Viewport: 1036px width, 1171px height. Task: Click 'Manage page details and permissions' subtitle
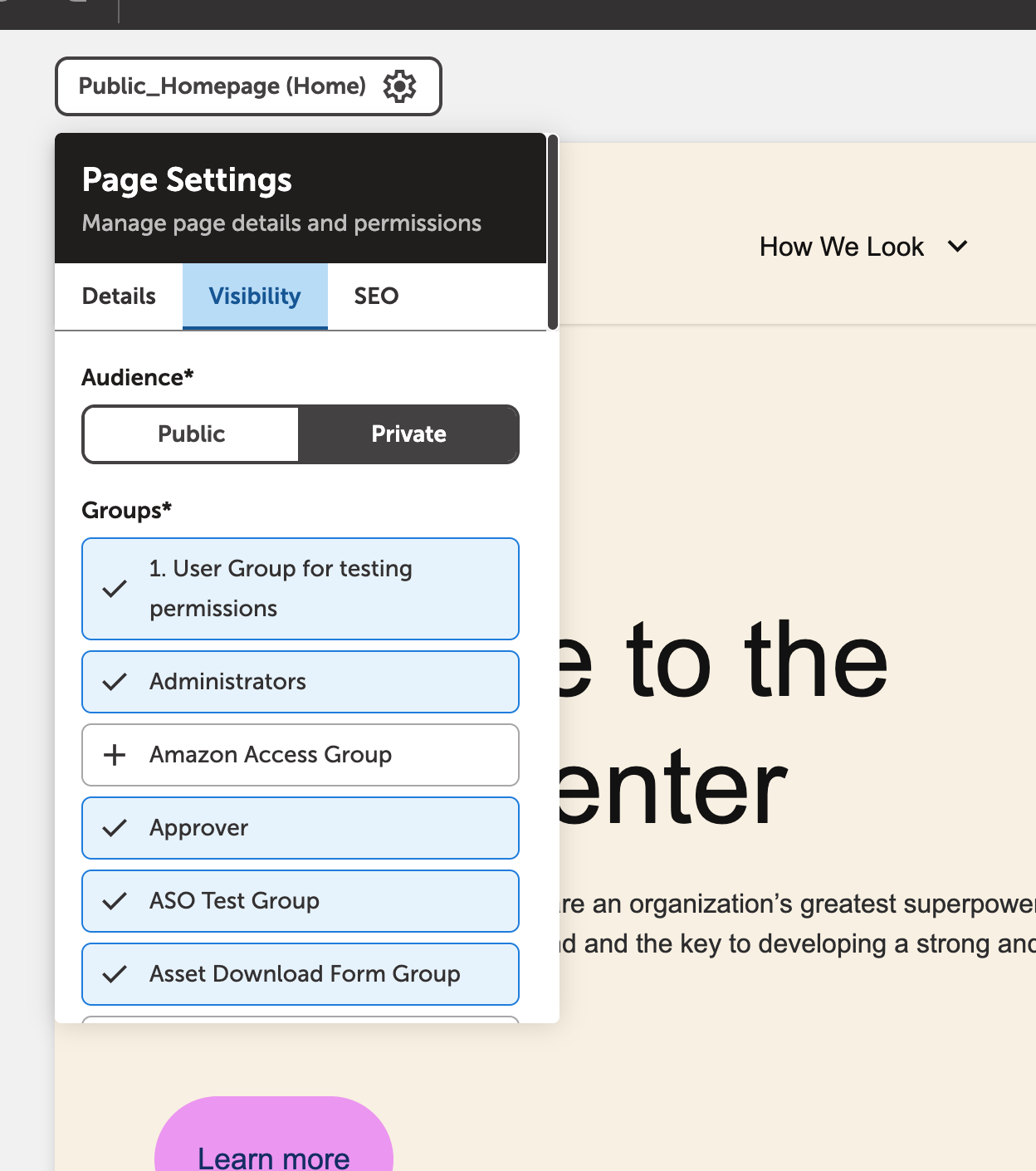[281, 223]
